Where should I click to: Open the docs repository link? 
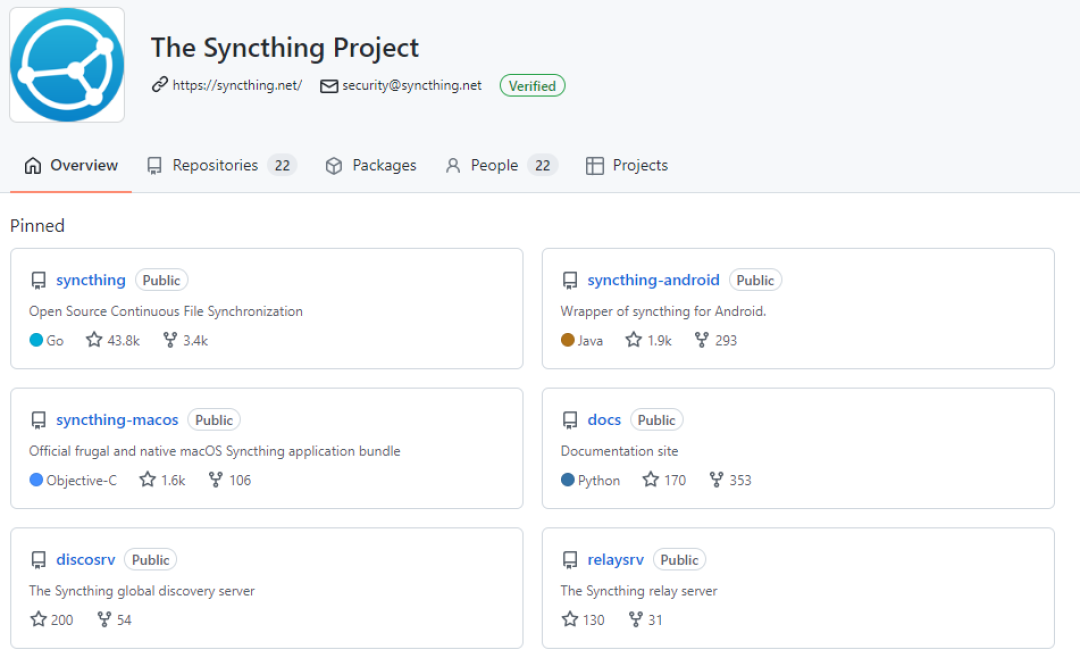604,420
